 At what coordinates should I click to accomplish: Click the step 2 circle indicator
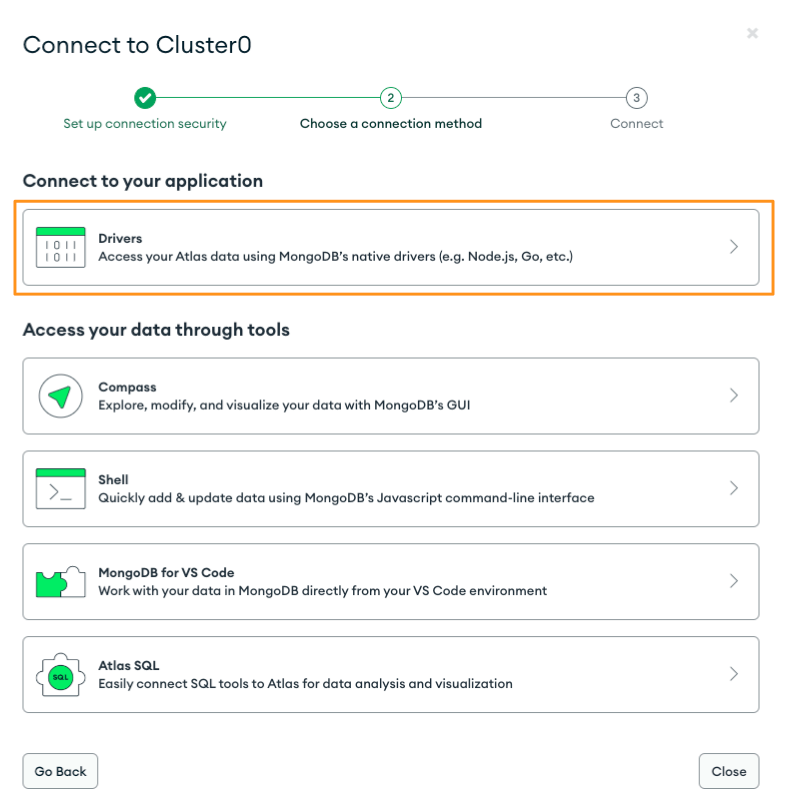pyautogui.click(x=391, y=98)
